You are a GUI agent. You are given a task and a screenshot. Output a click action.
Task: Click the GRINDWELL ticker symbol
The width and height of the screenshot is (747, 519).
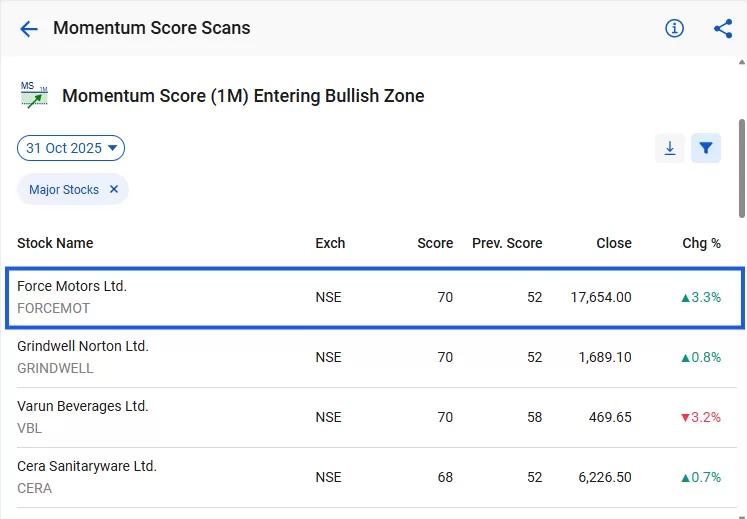55,368
